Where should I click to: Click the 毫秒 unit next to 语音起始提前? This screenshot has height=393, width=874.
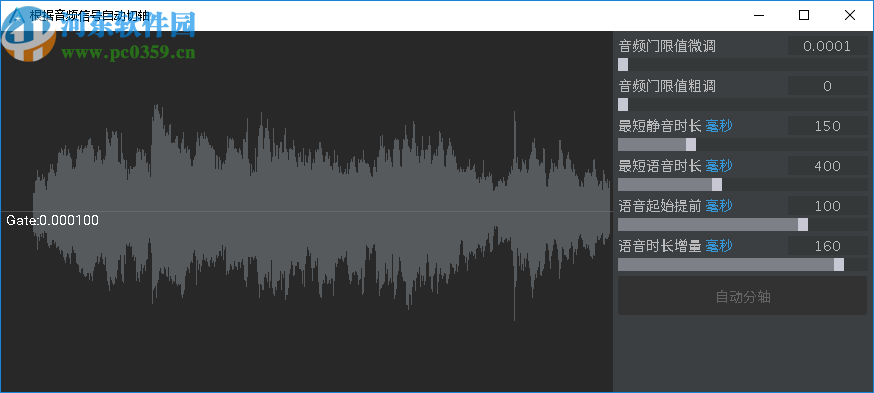[x=719, y=206]
